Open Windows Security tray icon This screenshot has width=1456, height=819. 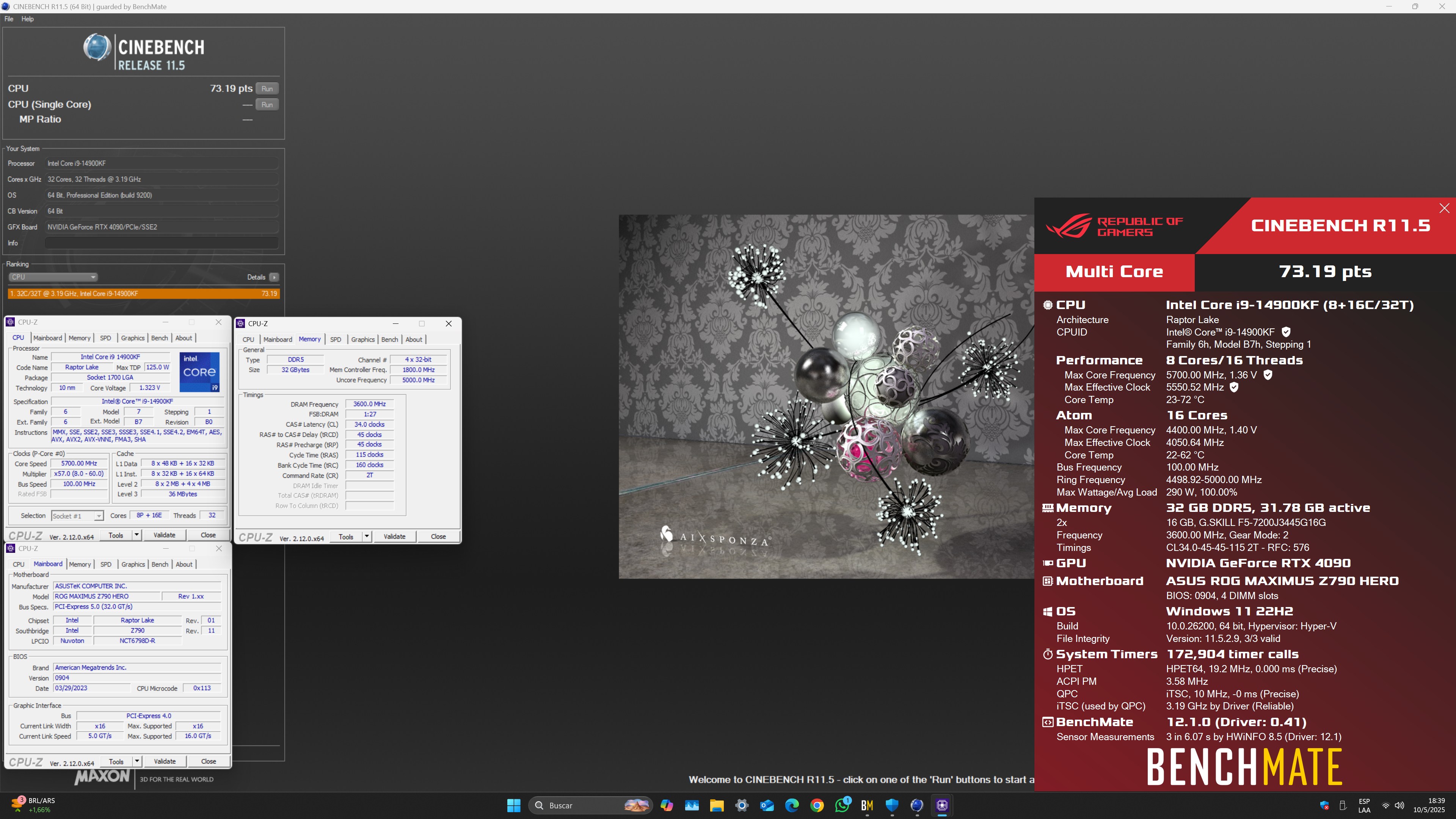coord(1325,805)
